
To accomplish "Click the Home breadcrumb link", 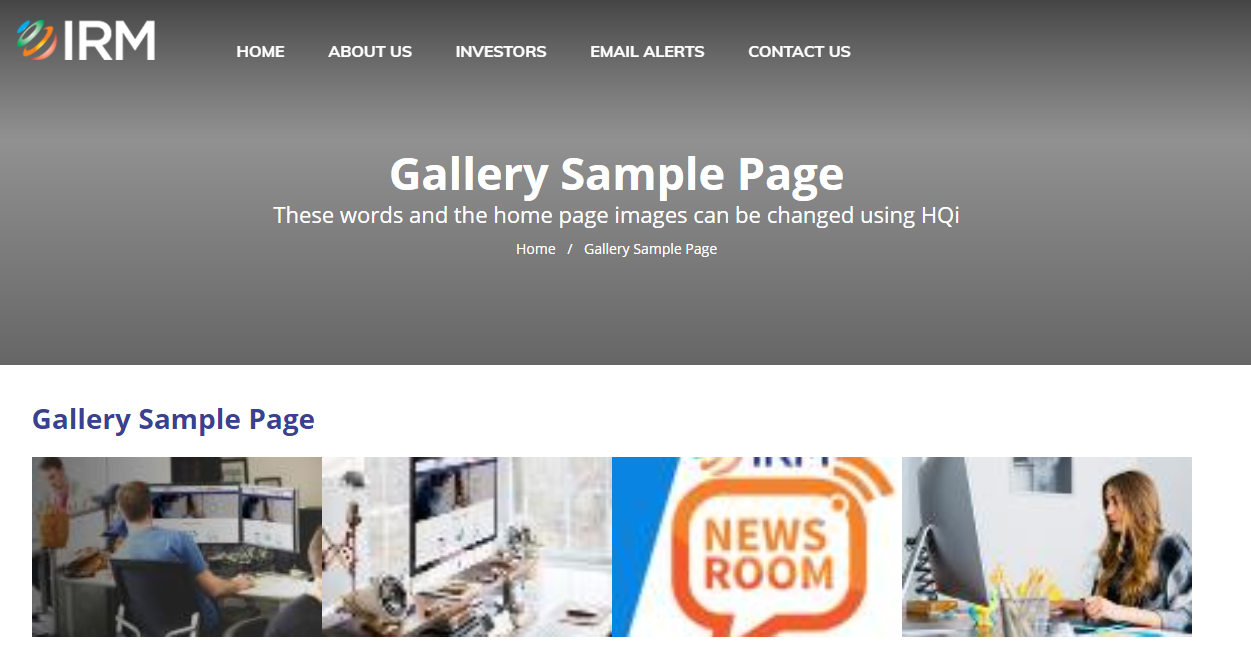I will pyautogui.click(x=535, y=249).
